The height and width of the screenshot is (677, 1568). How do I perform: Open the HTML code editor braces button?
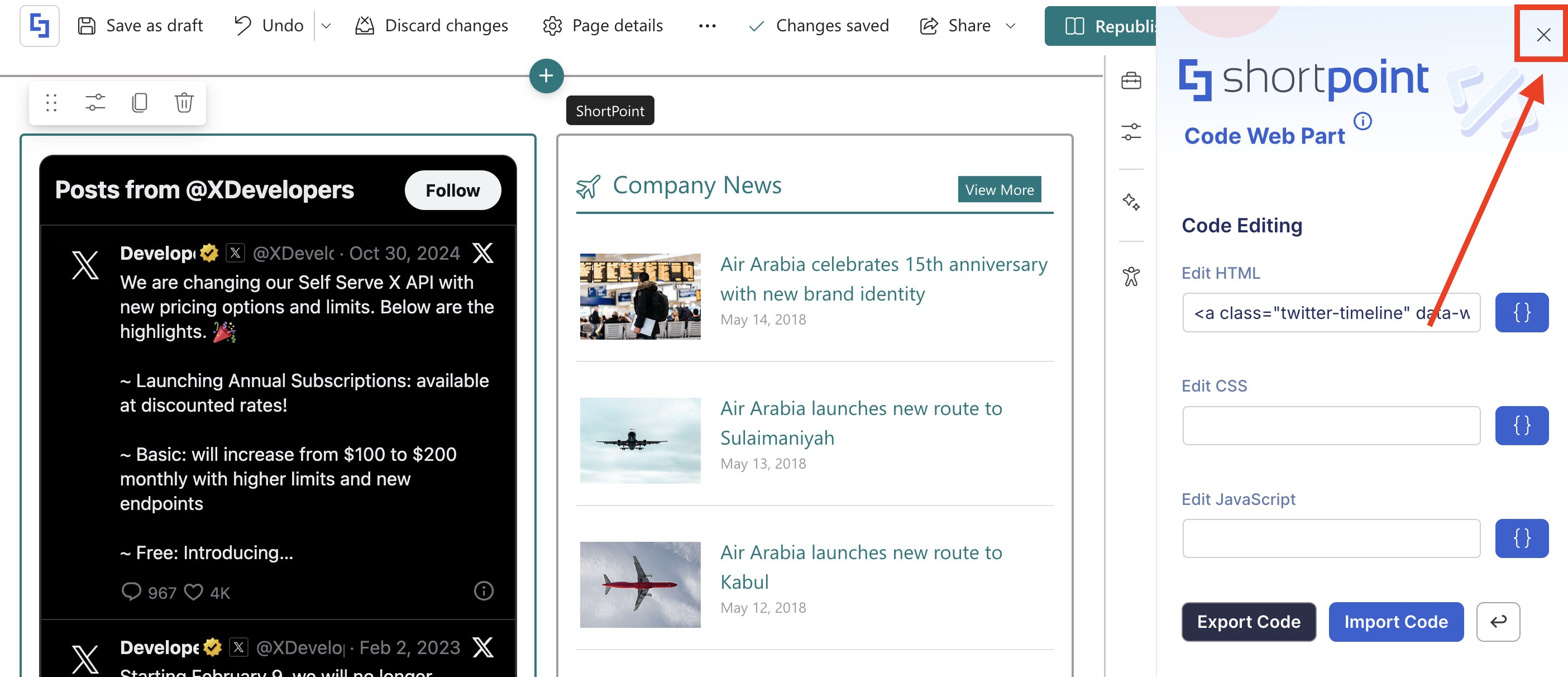[x=1521, y=313]
